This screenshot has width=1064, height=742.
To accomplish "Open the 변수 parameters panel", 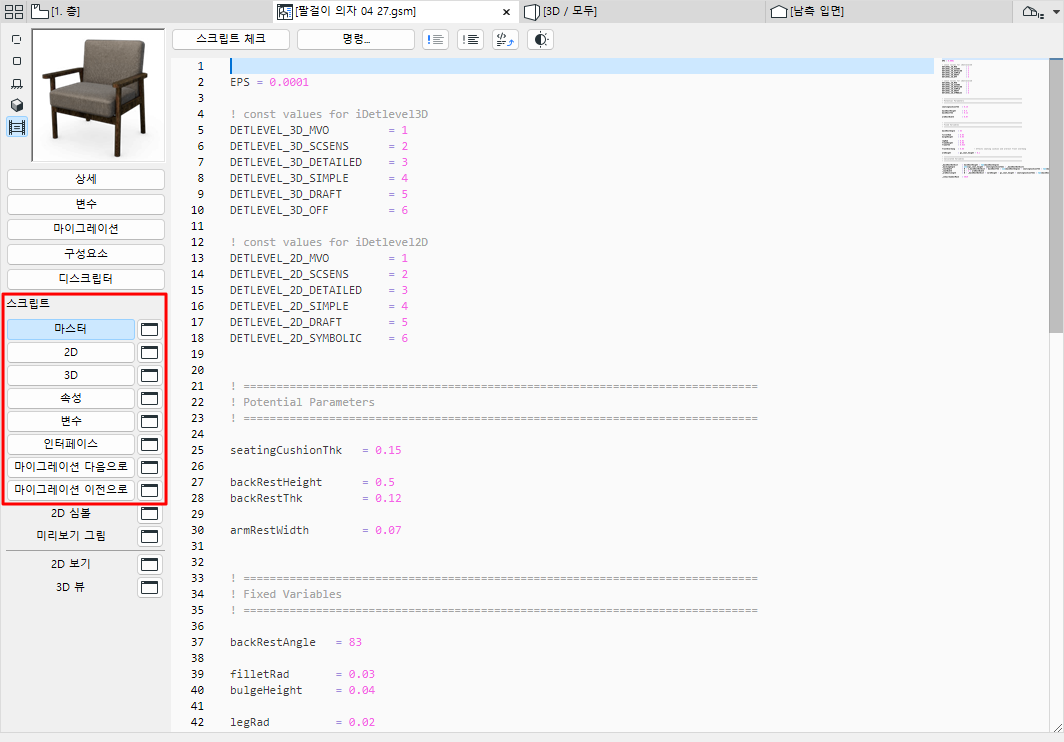I will click(x=85, y=204).
